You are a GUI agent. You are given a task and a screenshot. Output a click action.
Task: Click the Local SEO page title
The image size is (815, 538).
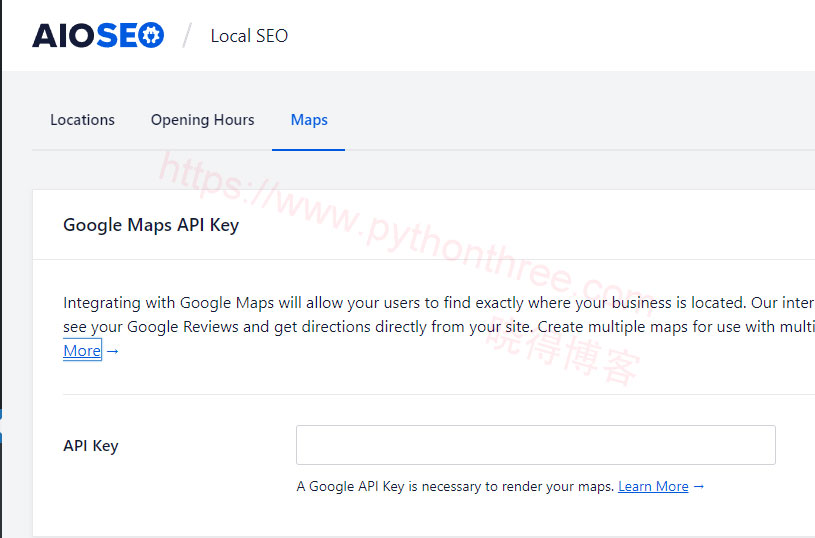[x=249, y=36]
